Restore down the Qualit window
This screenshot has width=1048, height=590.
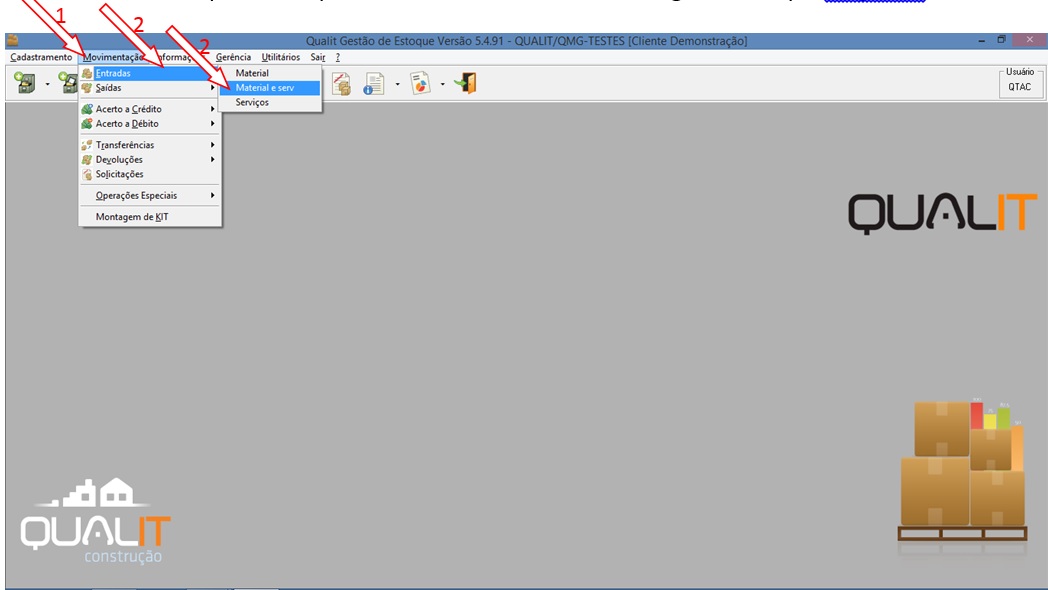pos(1001,40)
